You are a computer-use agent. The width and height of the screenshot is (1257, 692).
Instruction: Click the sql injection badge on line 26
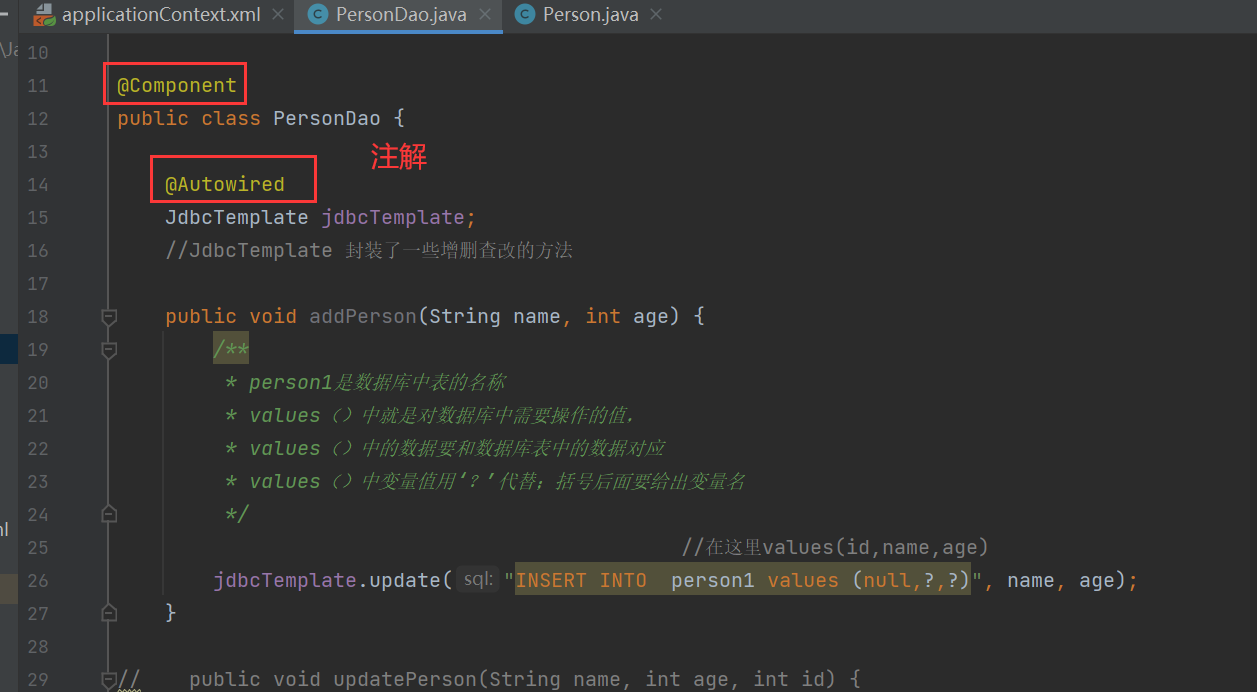pyautogui.click(x=477, y=579)
